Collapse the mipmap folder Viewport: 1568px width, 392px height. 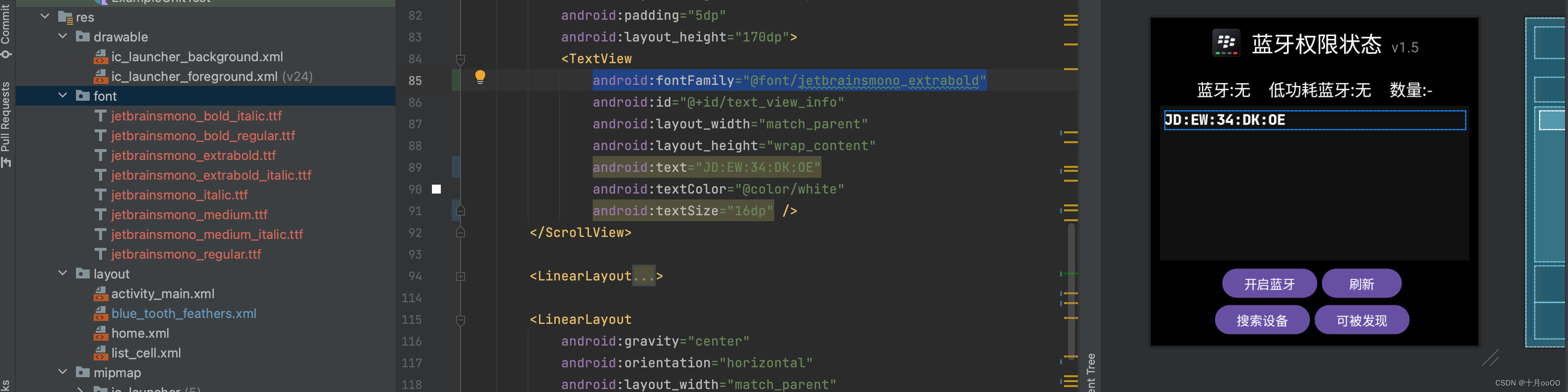63,372
